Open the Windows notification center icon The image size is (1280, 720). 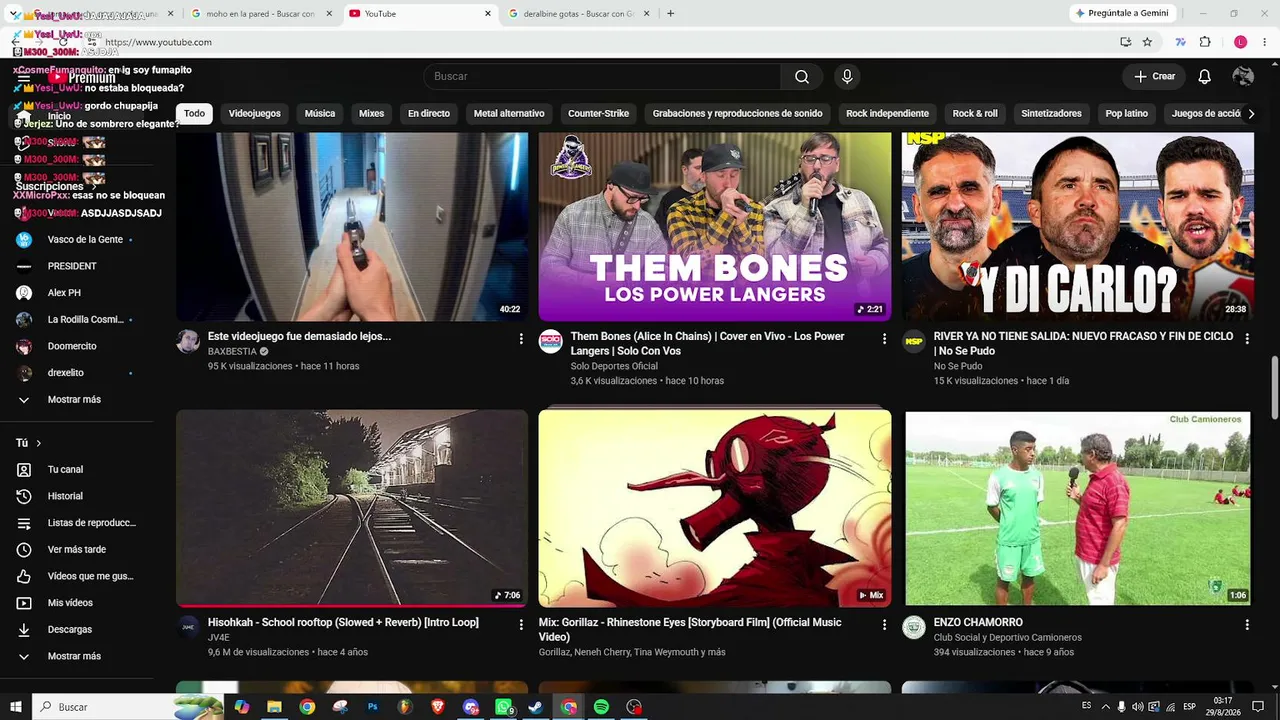pyautogui.click(x=1258, y=707)
